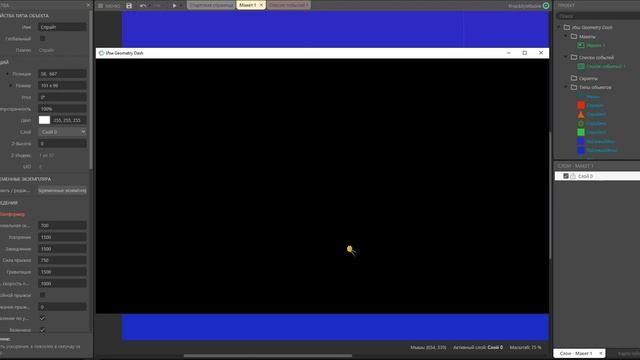This screenshot has width=640, height=360.
Task: Collapse the root project folder Игра Geometry Dash
Action: tap(559, 27)
